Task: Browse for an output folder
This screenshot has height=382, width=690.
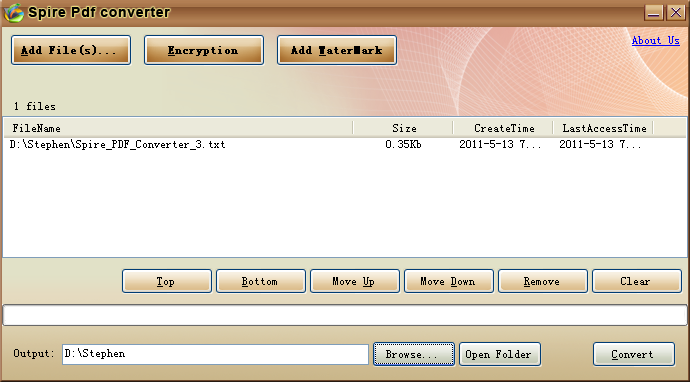Action: pyautogui.click(x=414, y=354)
